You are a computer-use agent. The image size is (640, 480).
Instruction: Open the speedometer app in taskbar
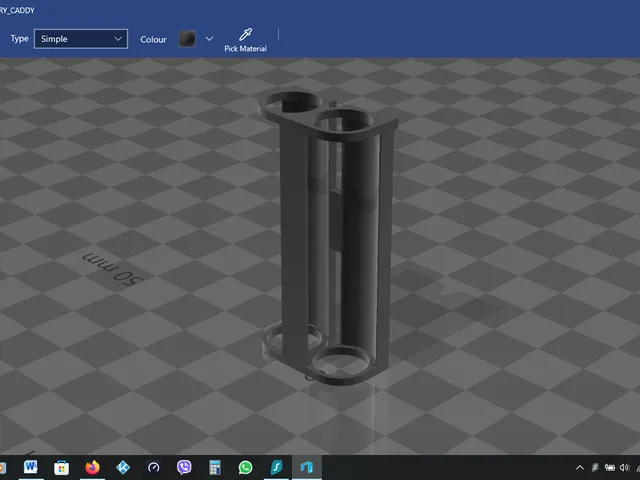point(153,467)
